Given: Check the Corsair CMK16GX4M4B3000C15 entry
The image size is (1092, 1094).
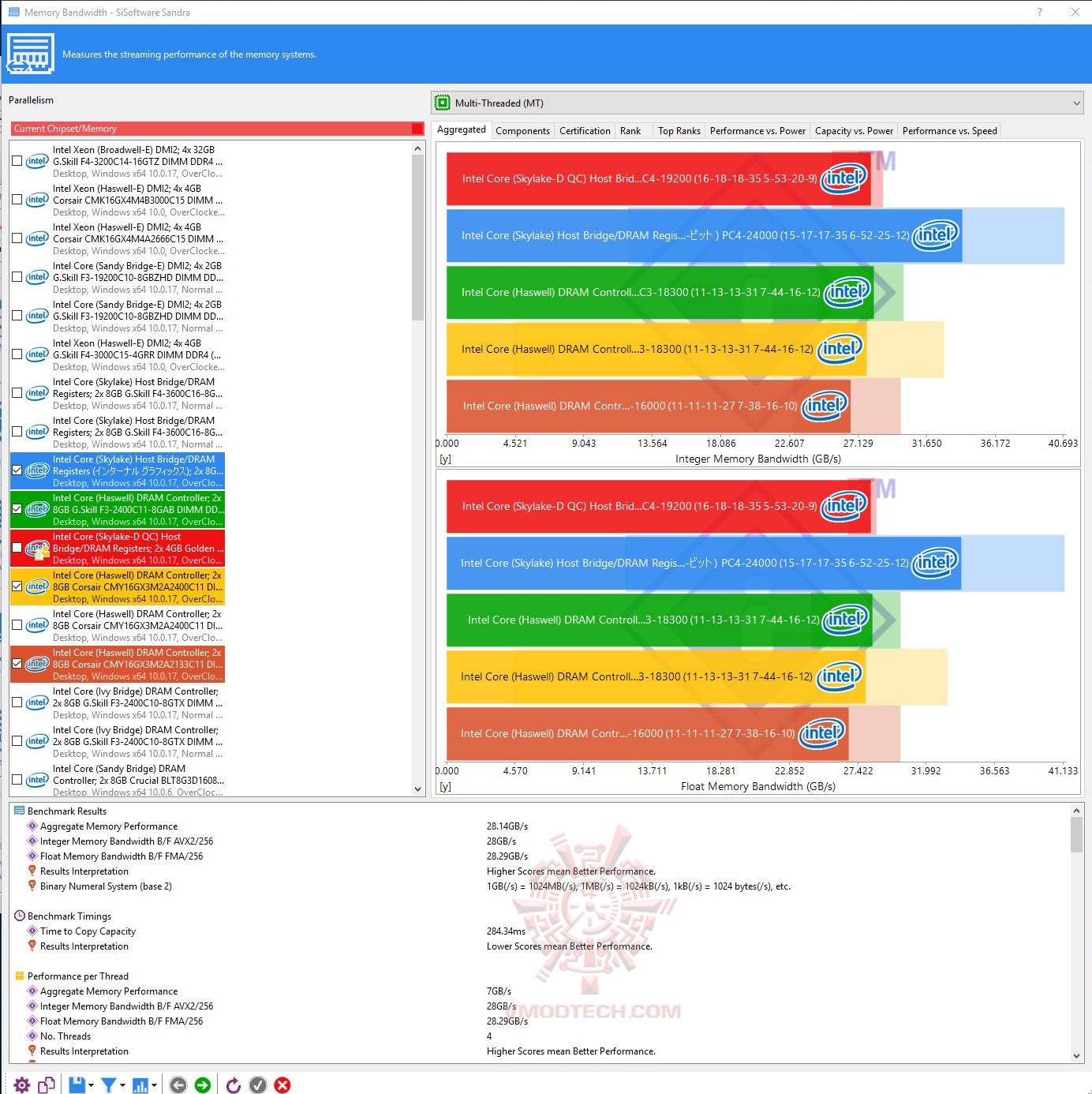Looking at the screenshot, I should point(17,200).
